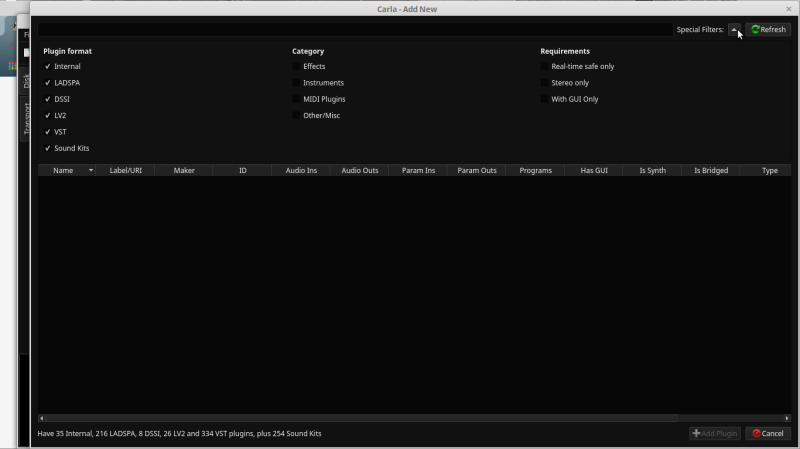This screenshot has width=800, height=449.
Task: Sort by the Programs column header
Action: point(535,170)
